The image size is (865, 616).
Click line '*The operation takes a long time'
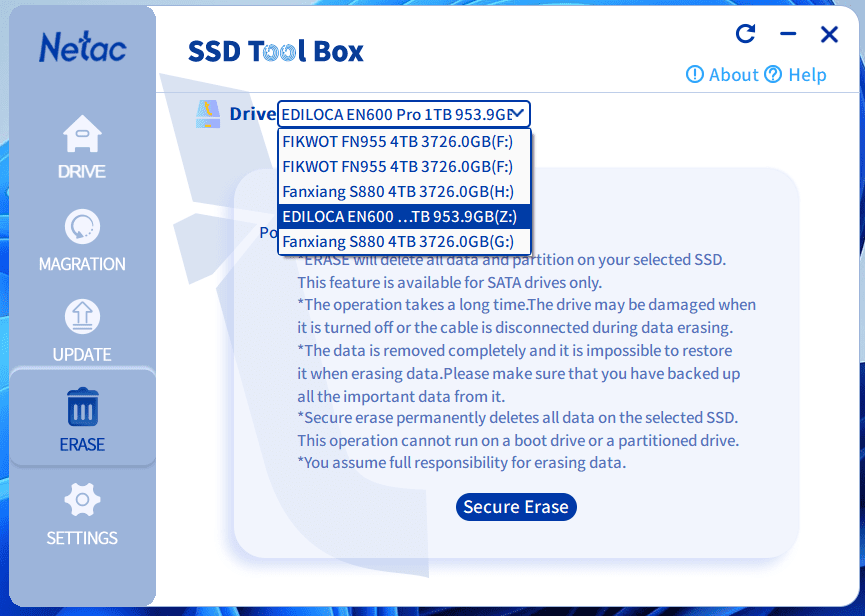click(527, 304)
